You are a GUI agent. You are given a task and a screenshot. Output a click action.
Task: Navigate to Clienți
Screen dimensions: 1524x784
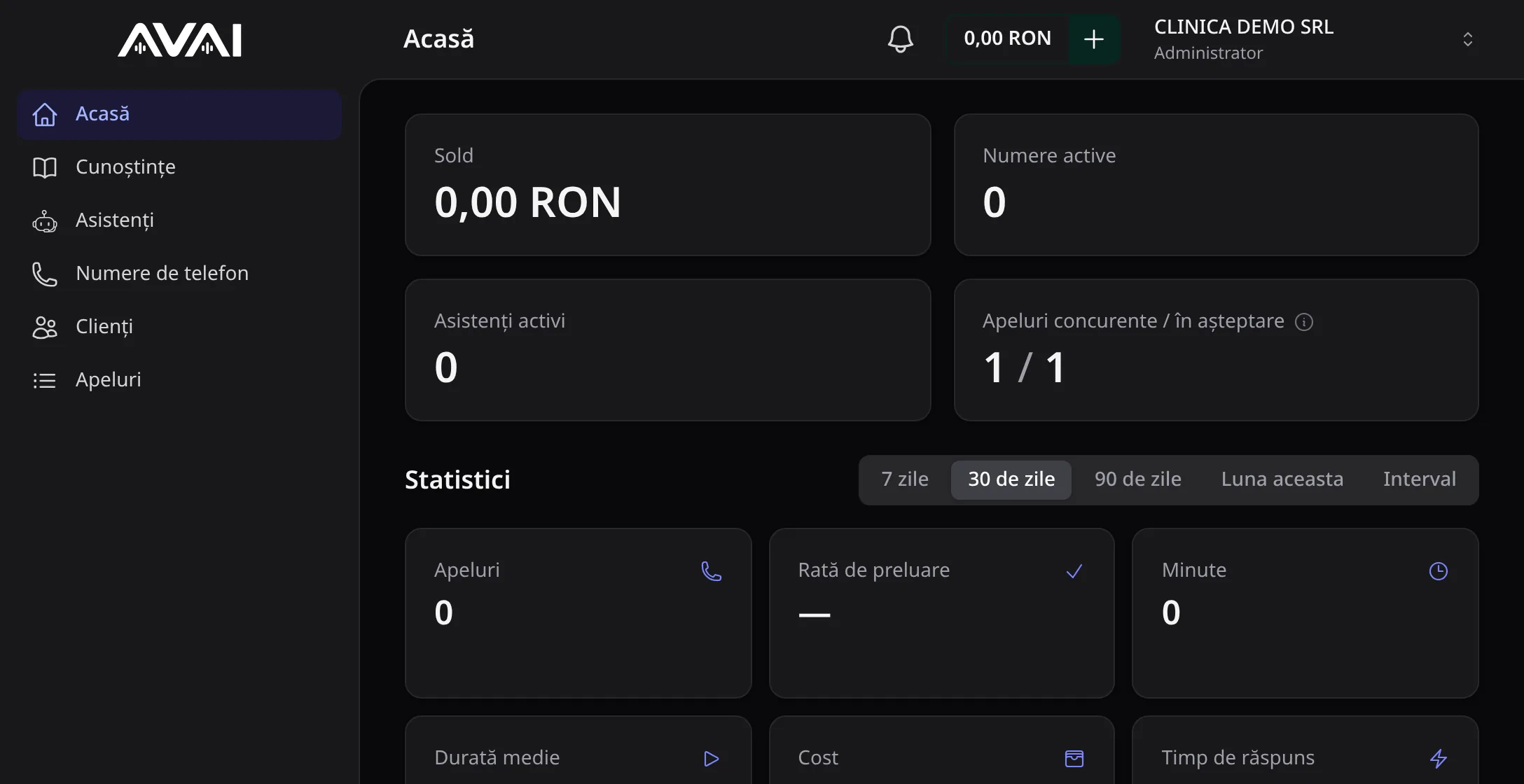pos(179,327)
